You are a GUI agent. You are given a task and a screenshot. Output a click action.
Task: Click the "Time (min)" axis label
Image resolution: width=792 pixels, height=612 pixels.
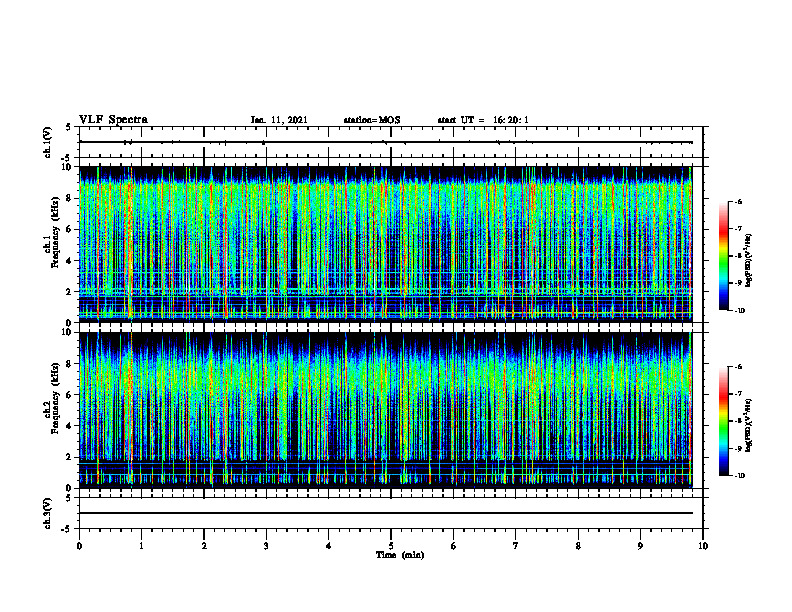pyautogui.click(x=400, y=555)
